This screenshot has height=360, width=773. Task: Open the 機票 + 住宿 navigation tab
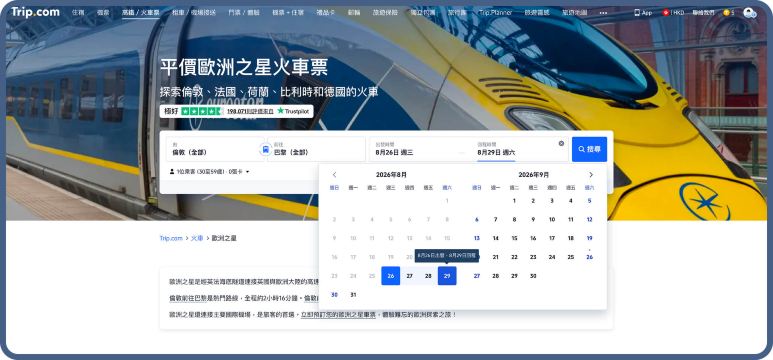click(x=288, y=13)
